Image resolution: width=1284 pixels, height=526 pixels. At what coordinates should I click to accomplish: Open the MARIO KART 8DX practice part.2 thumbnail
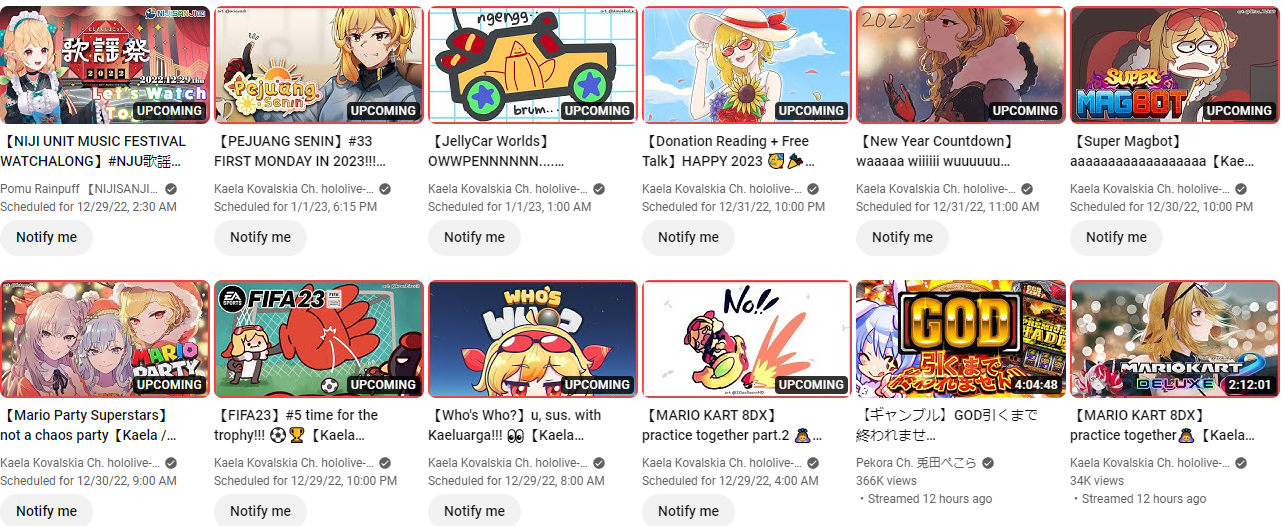746,339
